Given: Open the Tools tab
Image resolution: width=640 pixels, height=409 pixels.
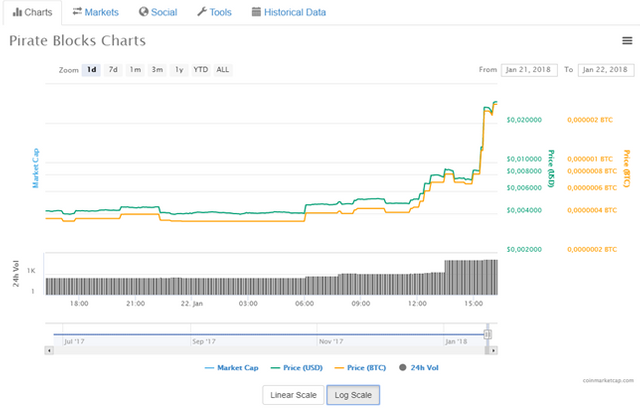Looking at the screenshot, I should 214,12.
